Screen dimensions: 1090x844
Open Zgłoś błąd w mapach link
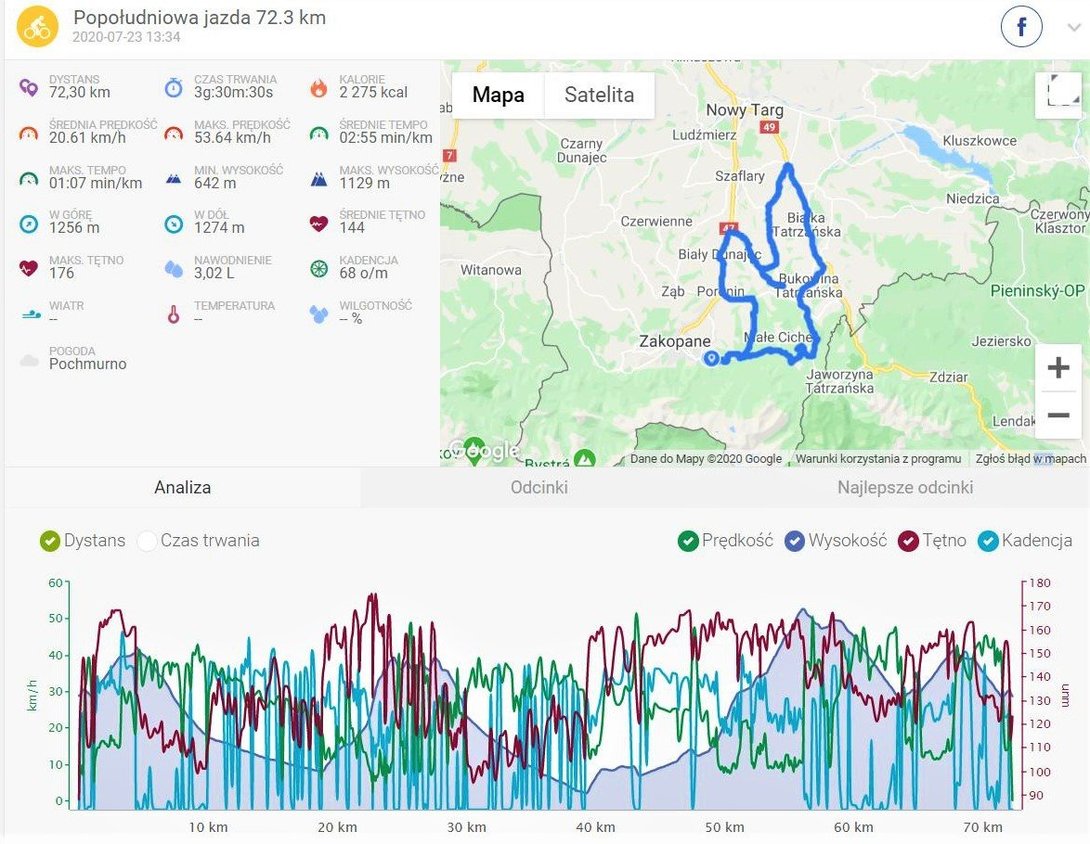[1030, 459]
